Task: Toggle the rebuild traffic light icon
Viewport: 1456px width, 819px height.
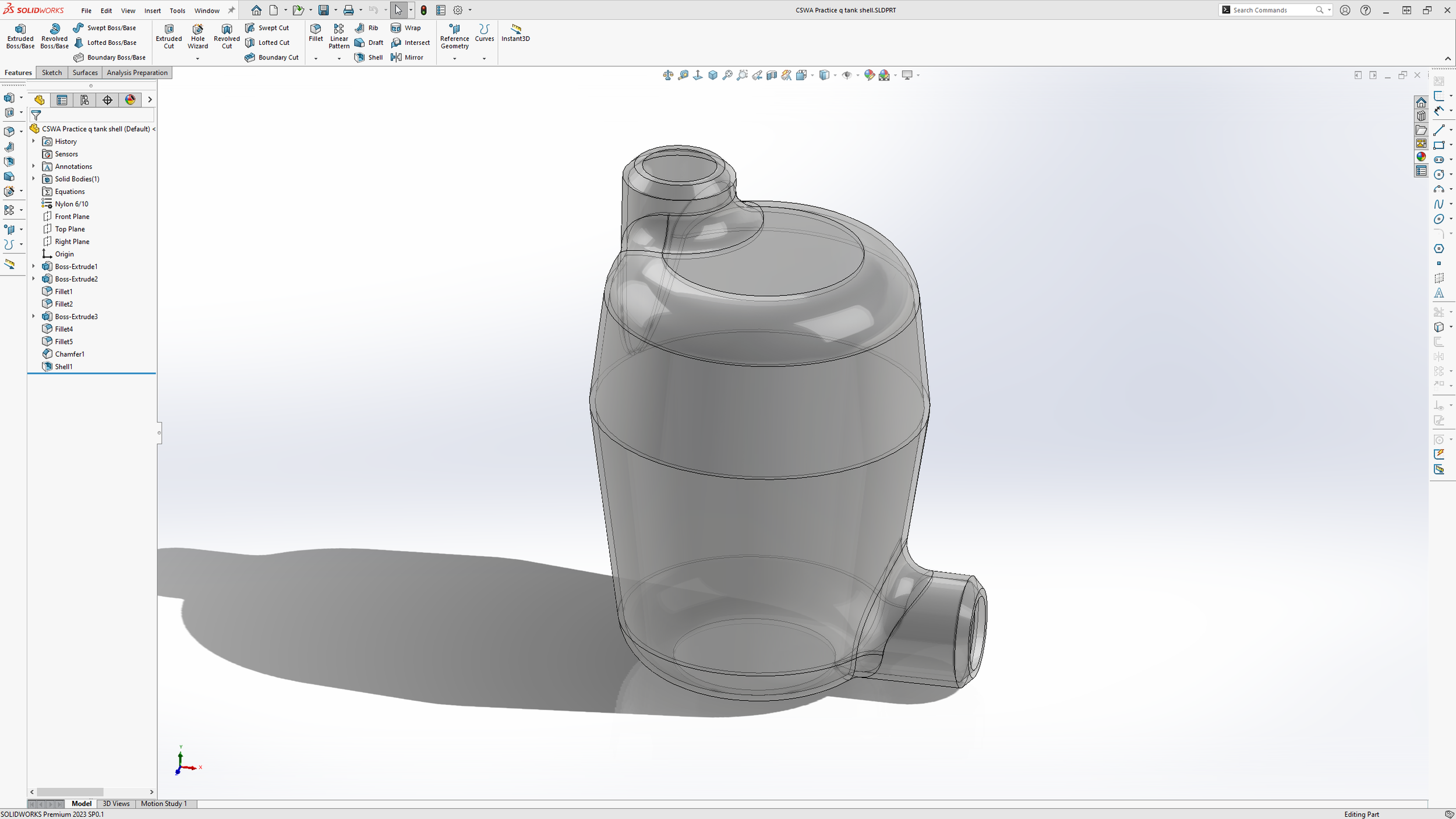Action: (424, 10)
